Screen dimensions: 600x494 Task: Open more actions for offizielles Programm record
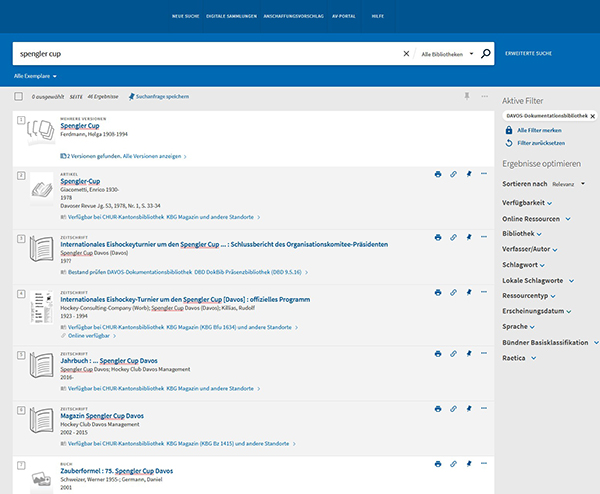(x=484, y=292)
